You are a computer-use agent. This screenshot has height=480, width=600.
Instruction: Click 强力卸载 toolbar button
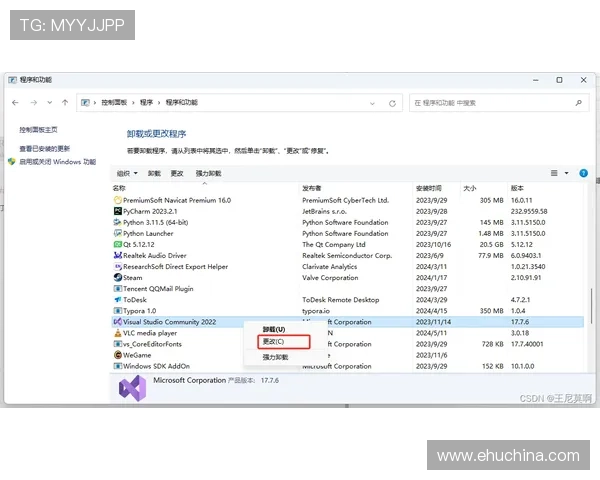point(209,173)
